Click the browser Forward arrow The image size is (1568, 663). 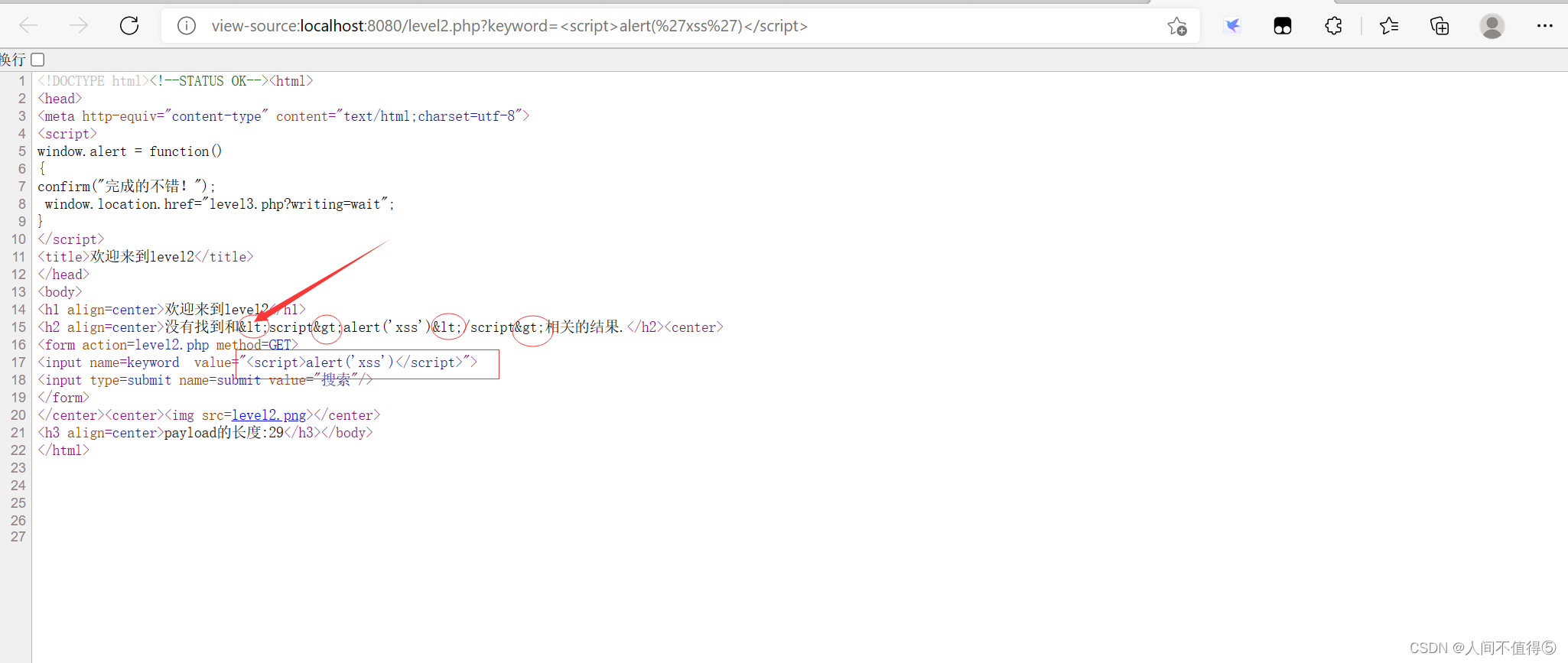(x=79, y=26)
